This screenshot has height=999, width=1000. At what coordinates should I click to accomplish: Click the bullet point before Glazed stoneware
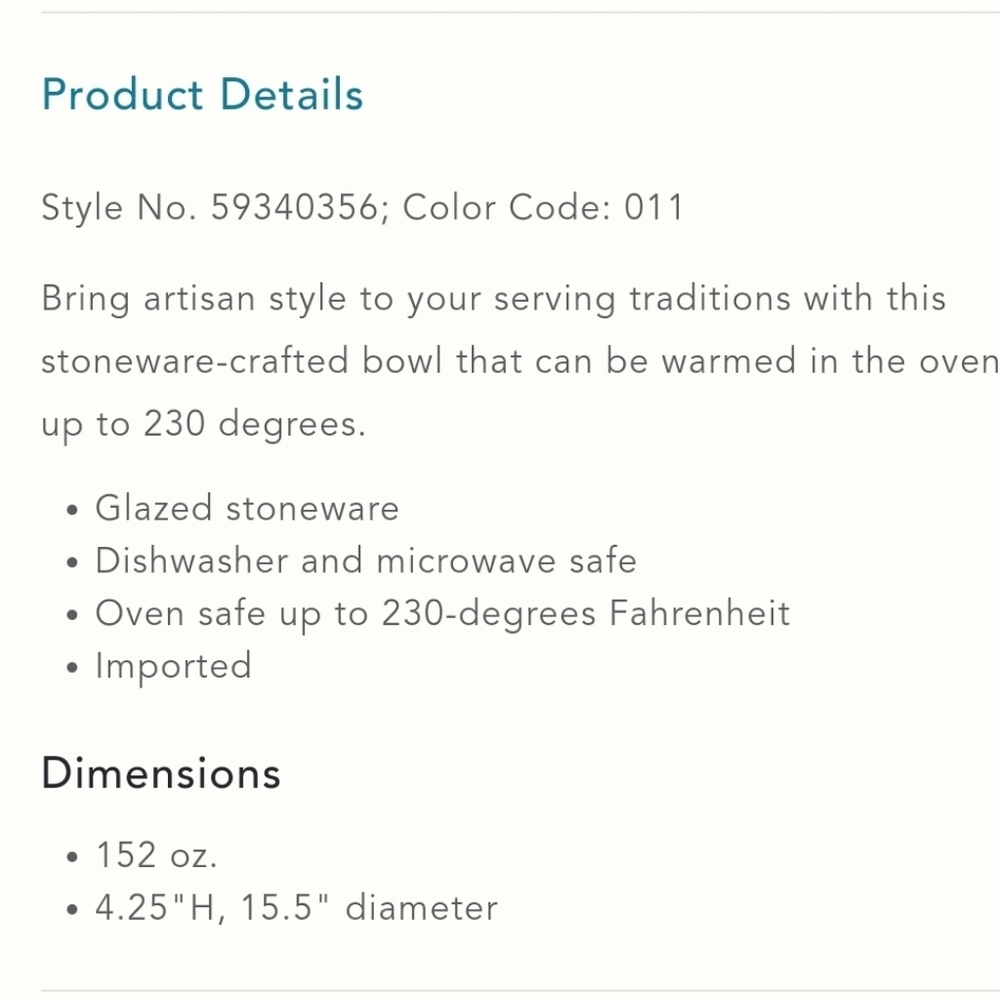(72, 510)
